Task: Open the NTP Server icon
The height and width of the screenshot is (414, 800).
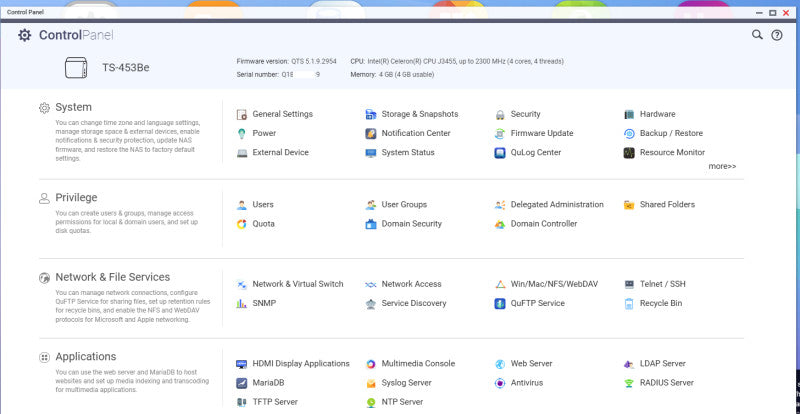Action: [x=371, y=402]
